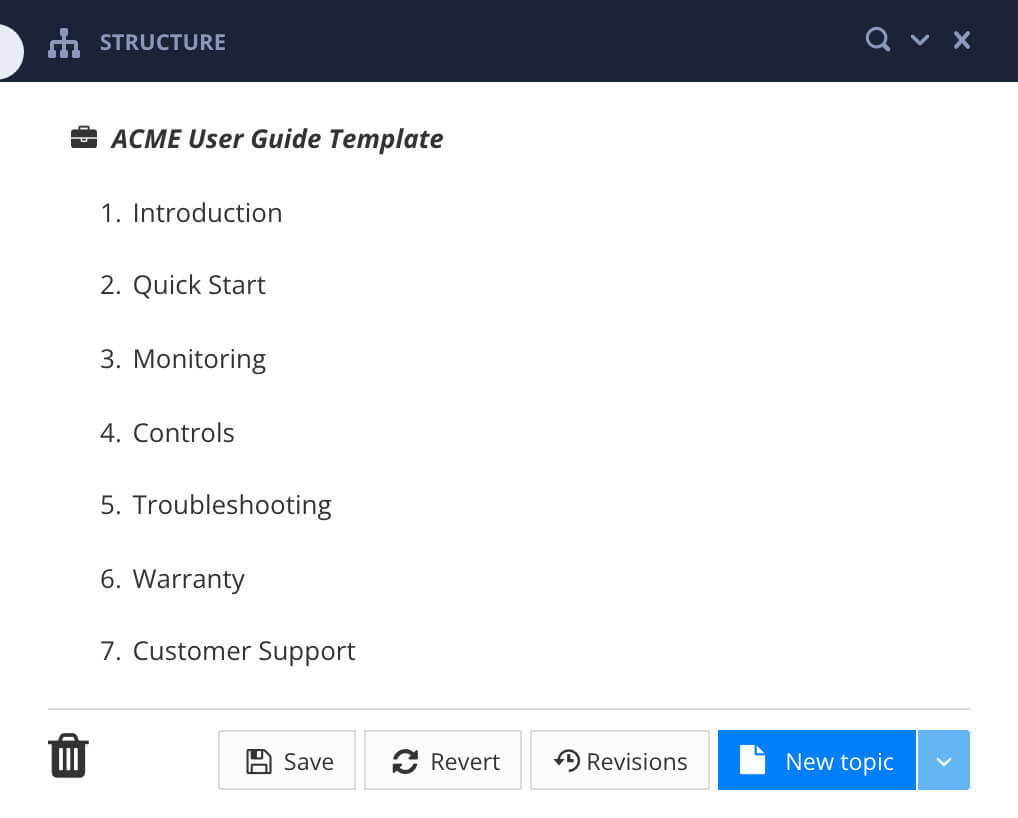
Task: Open the search magnifier icon
Action: coord(877,40)
